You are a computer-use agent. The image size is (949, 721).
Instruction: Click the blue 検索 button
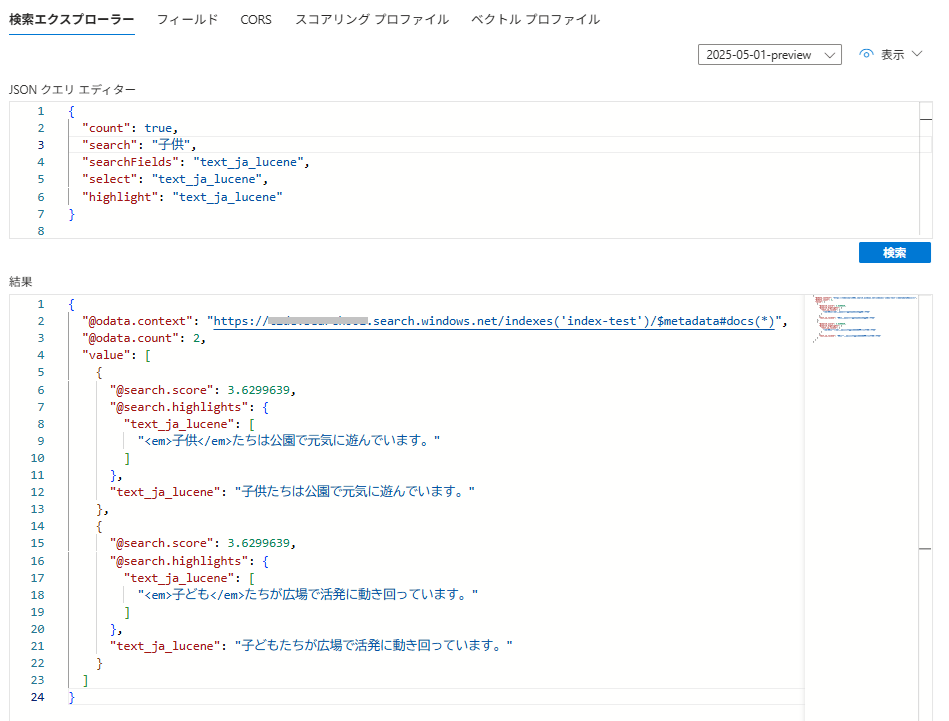pos(895,252)
